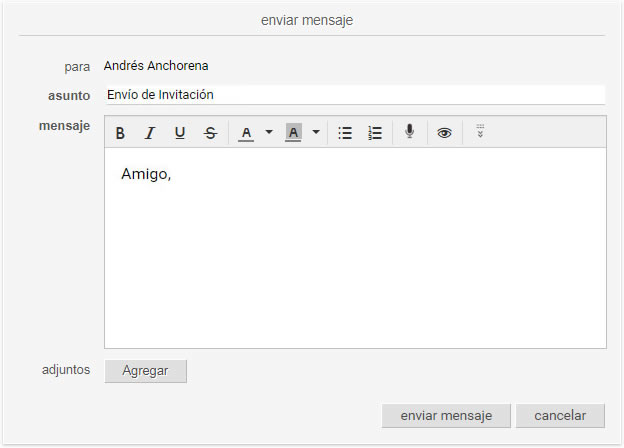Apply underline formatting to text

(180, 132)
